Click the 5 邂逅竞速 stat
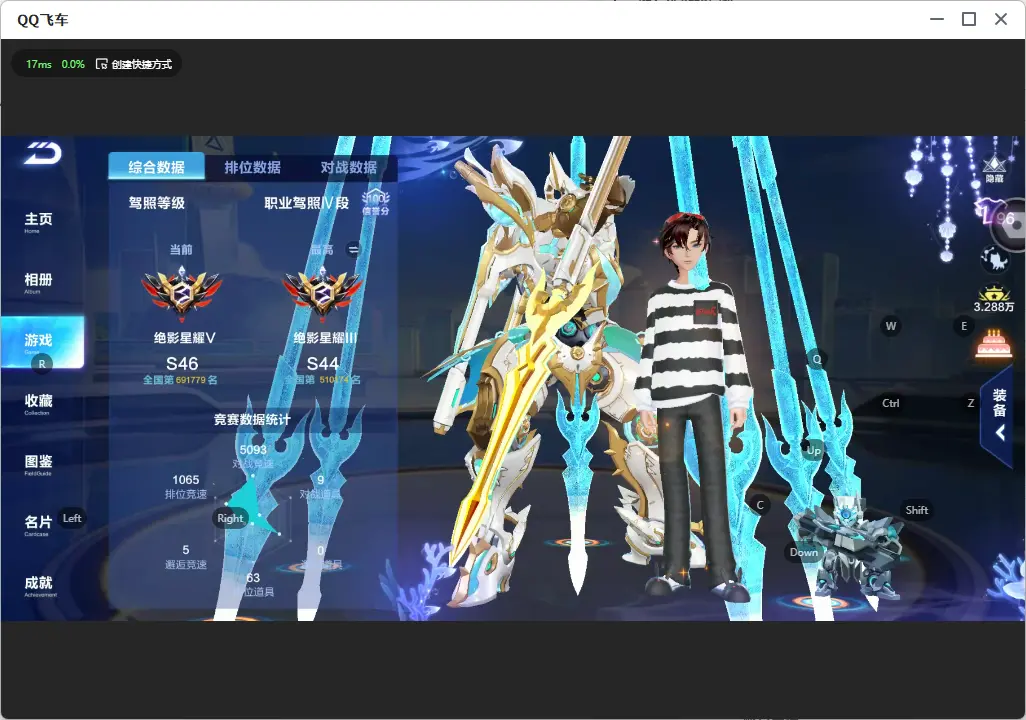The width and height of the screenshot is (1026, 720). click(x=186, y=556)
